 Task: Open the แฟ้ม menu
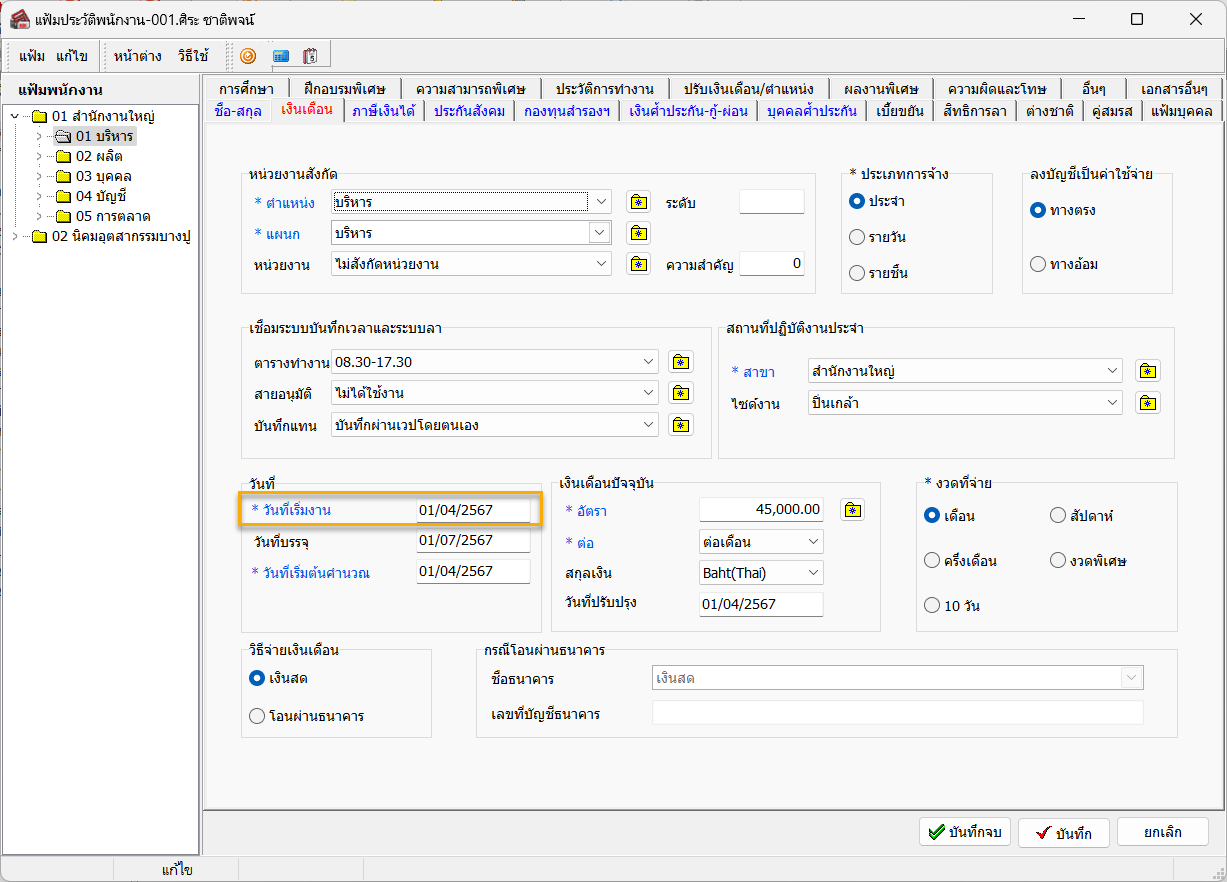coord(32,56)
